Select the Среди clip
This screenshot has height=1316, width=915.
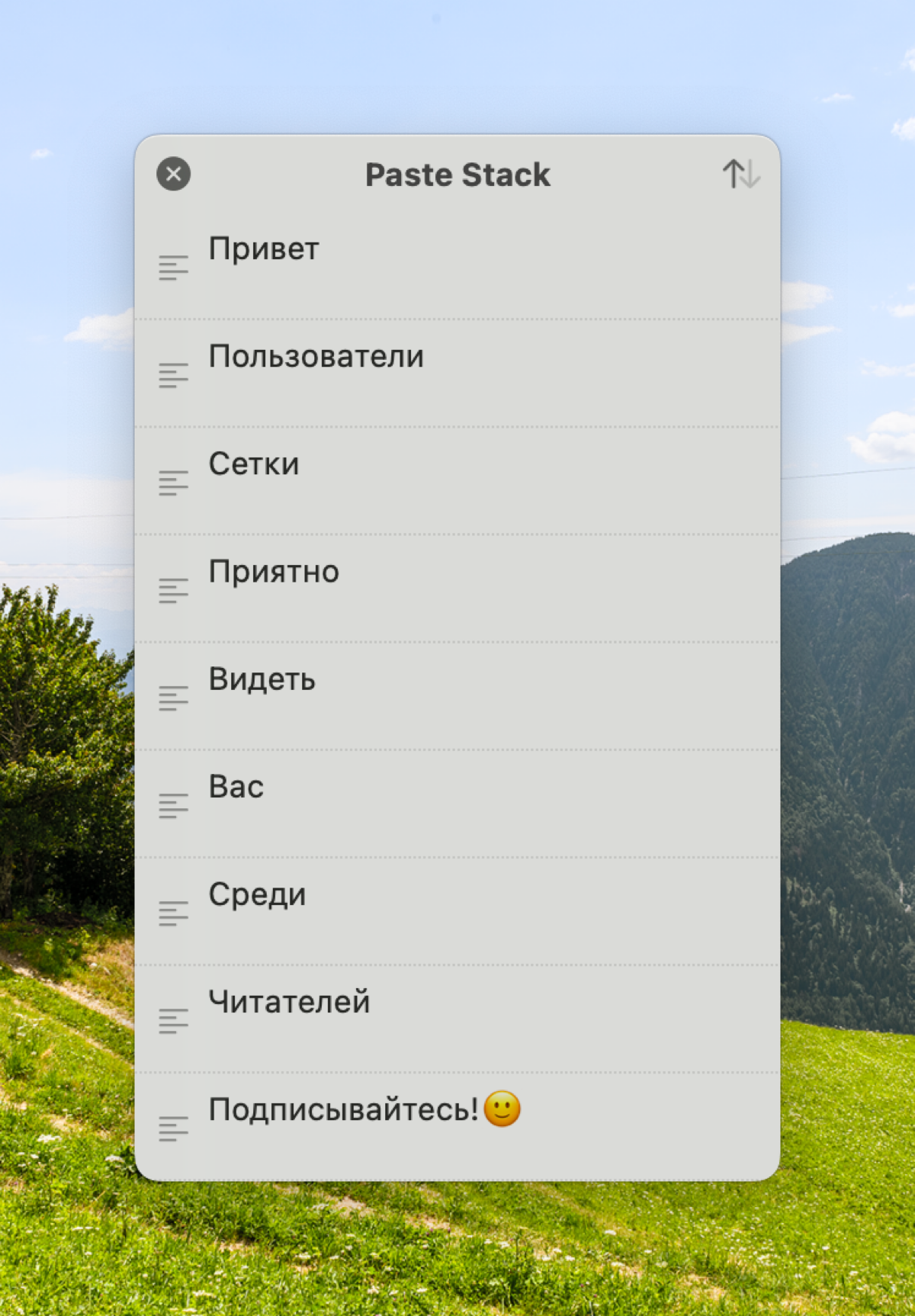tap(457, 911)
